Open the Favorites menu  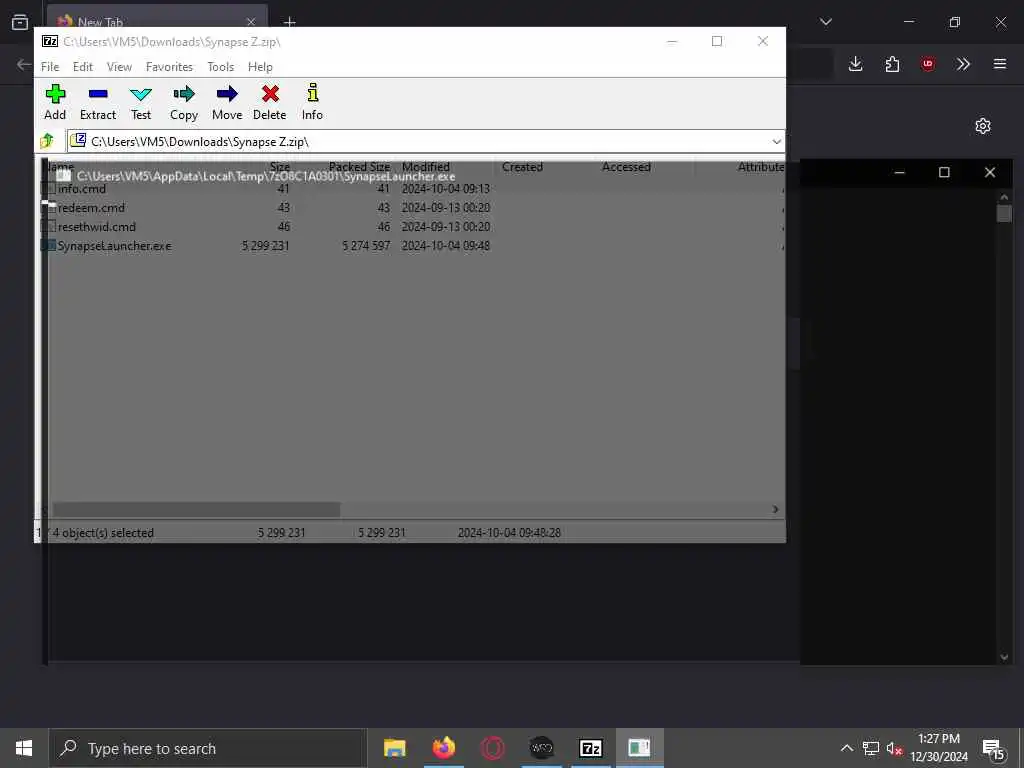169,67
